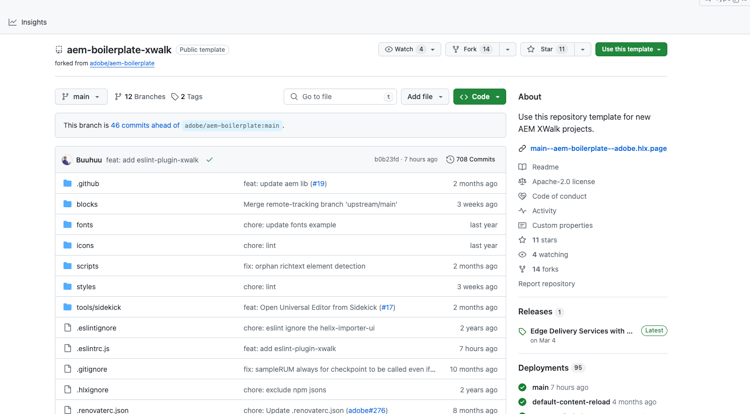This screenshot has width=750, height=414.
Task: Open the Add file dropdown
Action: (425, 97)
